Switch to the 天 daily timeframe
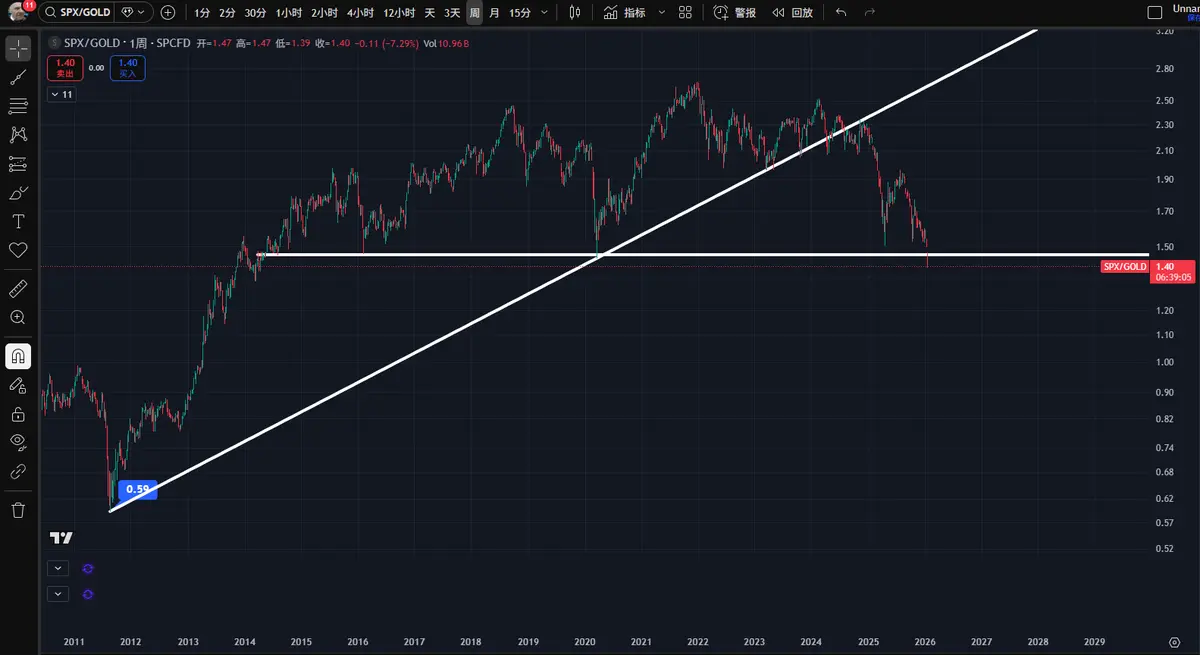The height and width of the screenshot is (655, 1200). click(x=429, y=13)
